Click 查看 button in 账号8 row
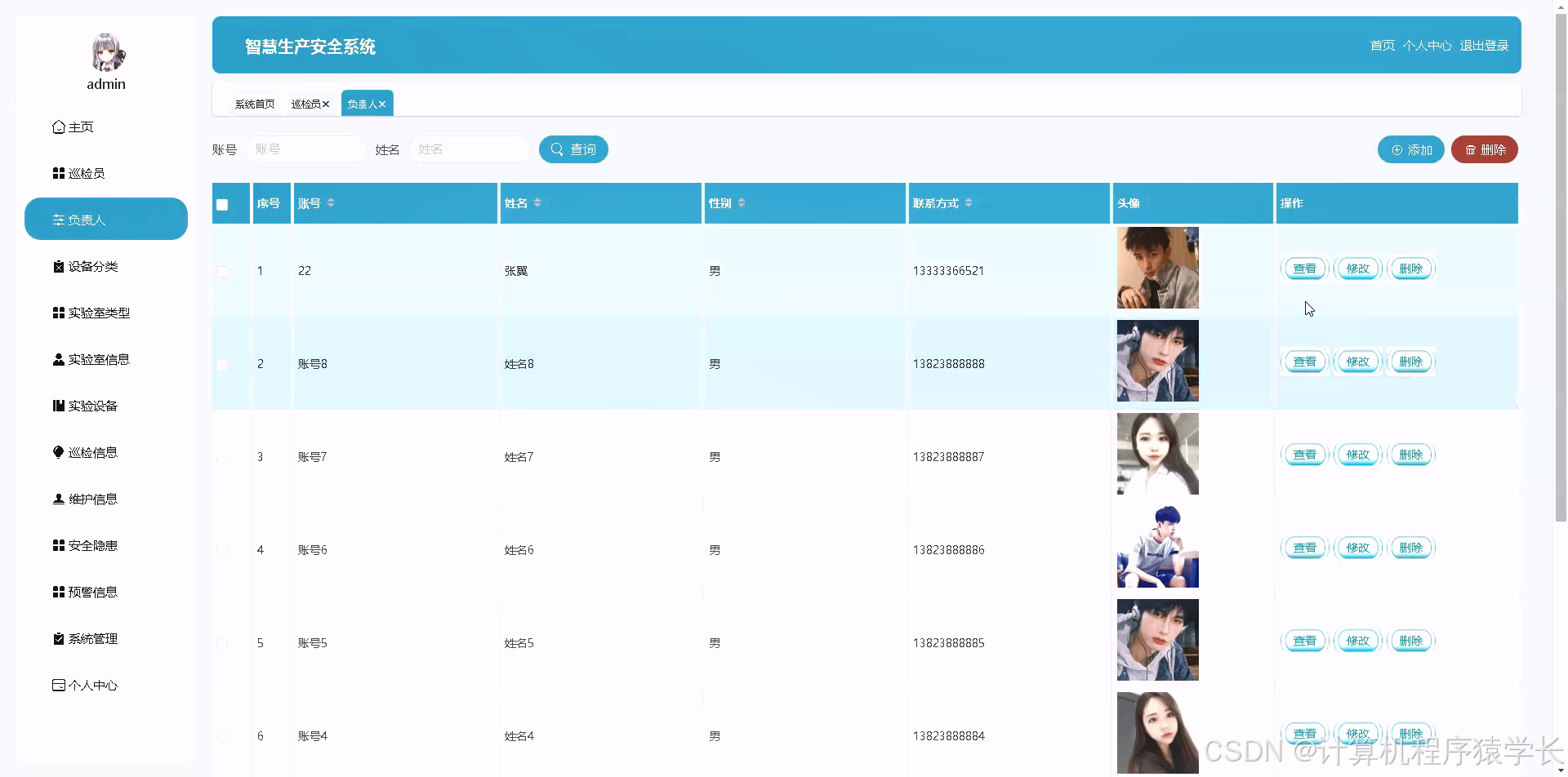The width and height of the screenshot is (1568, 777). 1304,362
